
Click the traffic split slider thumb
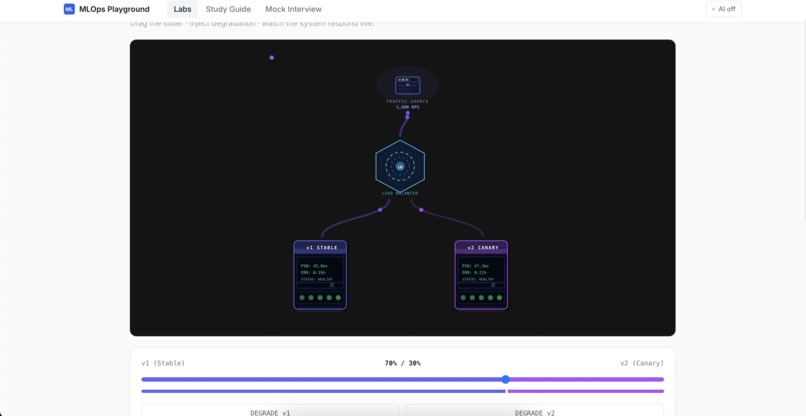pyautogui.click(x=506, y=379)
